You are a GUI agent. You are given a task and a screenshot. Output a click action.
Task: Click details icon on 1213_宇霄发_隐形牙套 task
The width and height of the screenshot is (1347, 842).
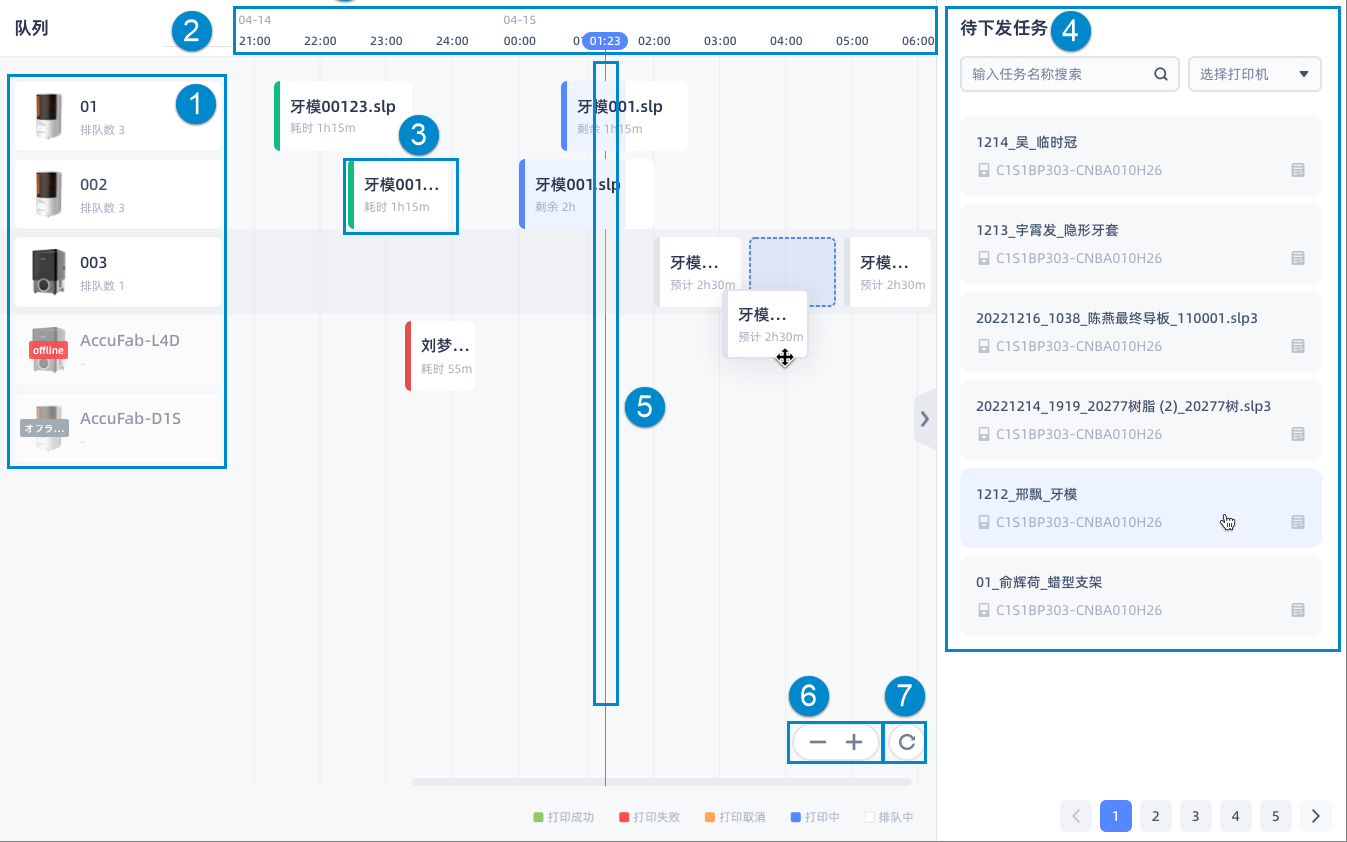[1297, 258]
